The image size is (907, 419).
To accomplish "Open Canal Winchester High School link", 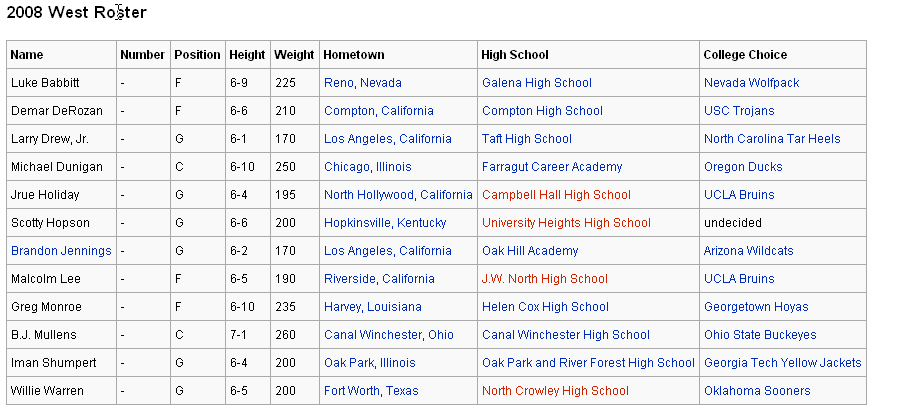I will pos(566,335).
